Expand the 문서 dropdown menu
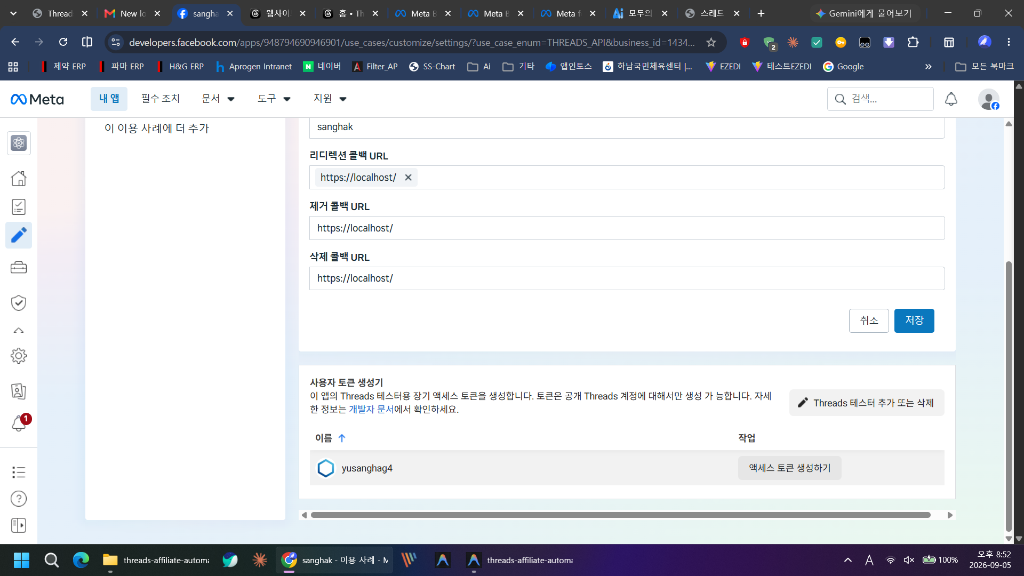 click(x=217, y=99)
